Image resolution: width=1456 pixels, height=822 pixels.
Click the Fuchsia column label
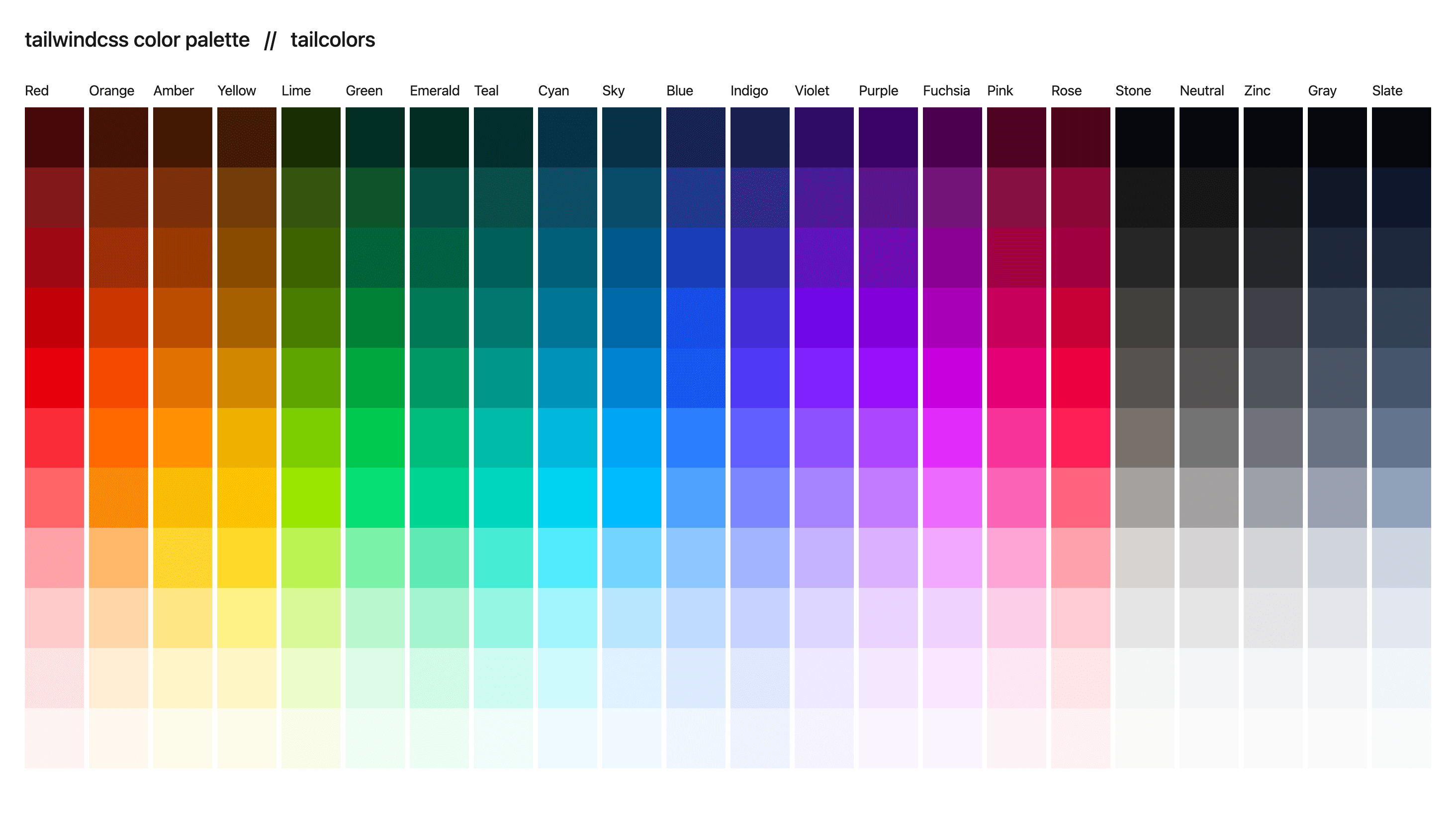pyautogui.click(x=947, y=90)
